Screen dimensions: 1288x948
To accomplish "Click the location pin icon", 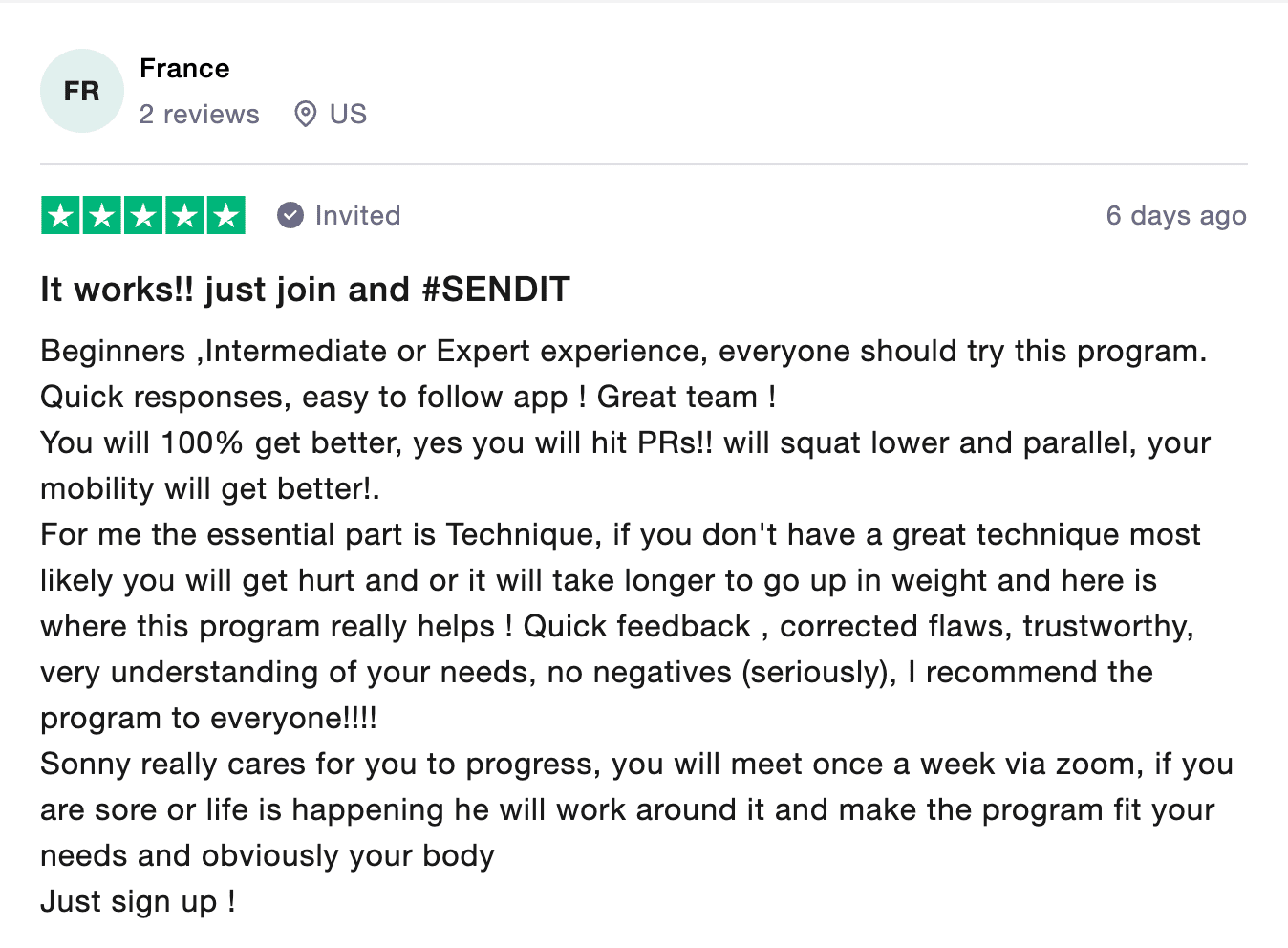I will point(306,115).
